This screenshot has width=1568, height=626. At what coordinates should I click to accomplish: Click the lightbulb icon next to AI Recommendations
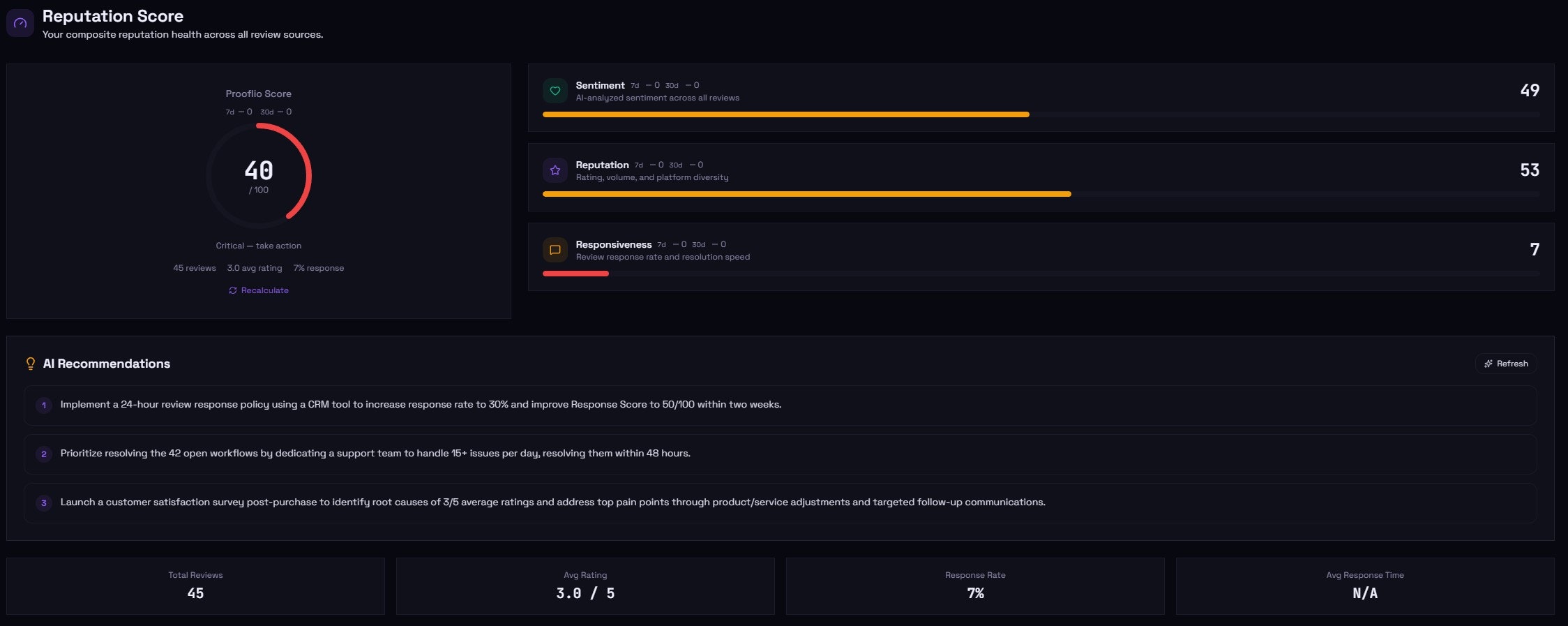[30, 363]
